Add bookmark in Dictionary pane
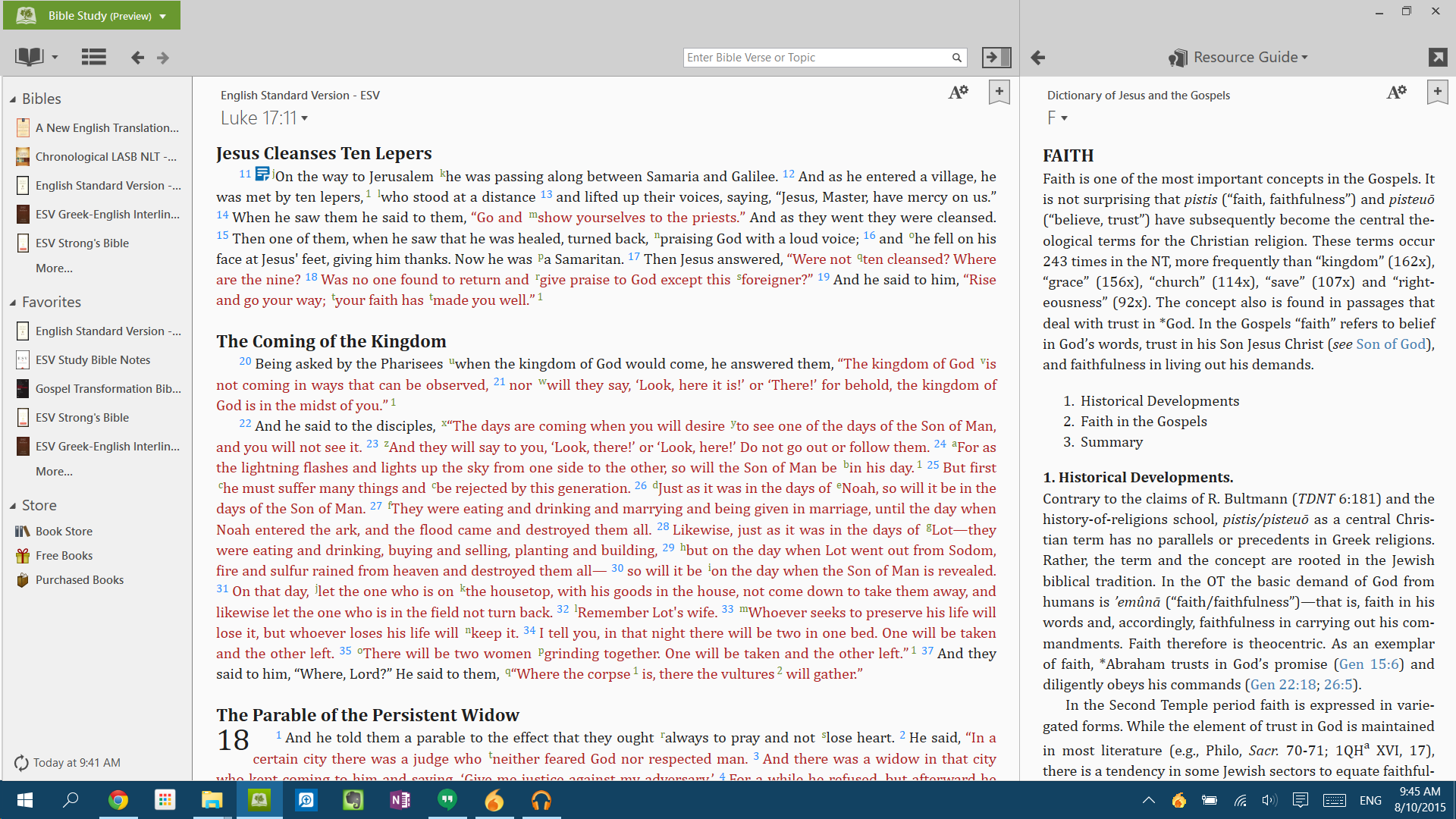Viewport: 1456px width, 819px height. click(1437, 92)
